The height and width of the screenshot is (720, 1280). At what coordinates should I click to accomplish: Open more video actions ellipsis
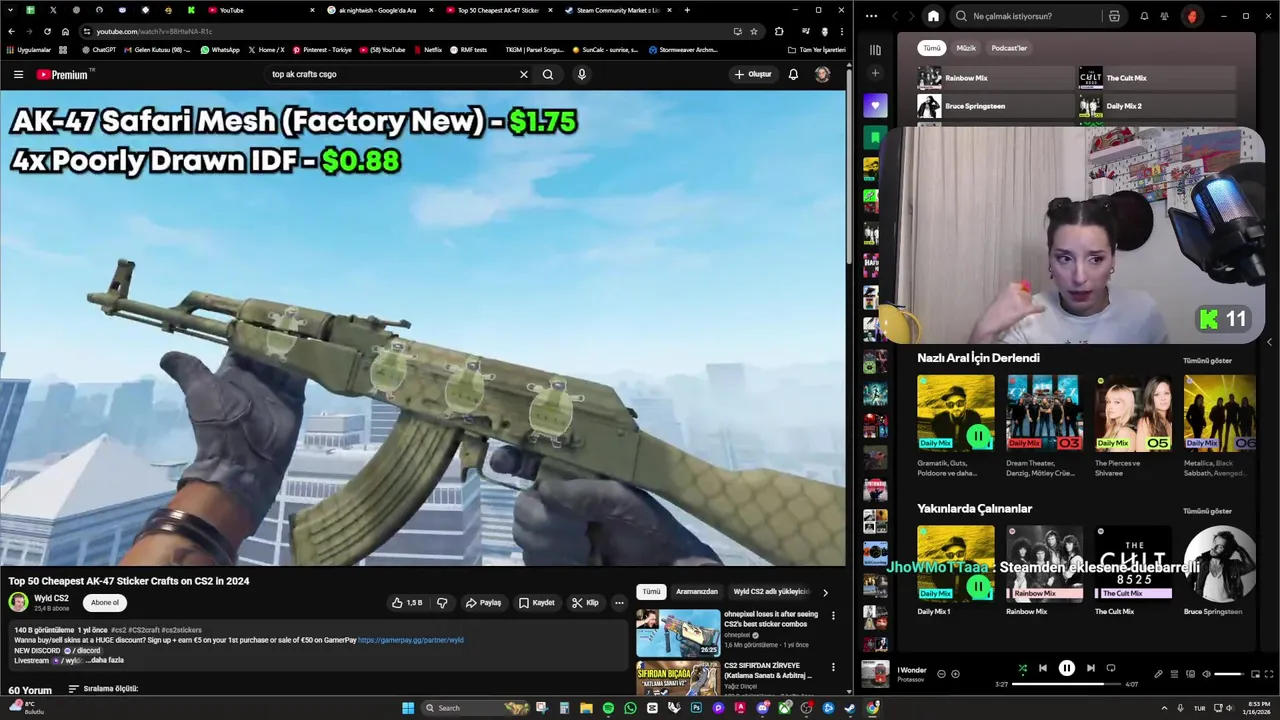[619, 603]
